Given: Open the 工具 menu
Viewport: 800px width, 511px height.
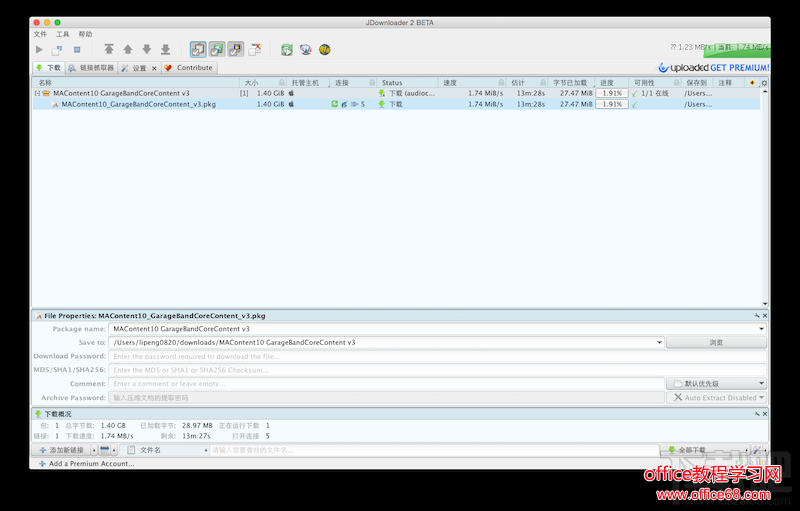Looking at the screenshot, I should (63, 34).
